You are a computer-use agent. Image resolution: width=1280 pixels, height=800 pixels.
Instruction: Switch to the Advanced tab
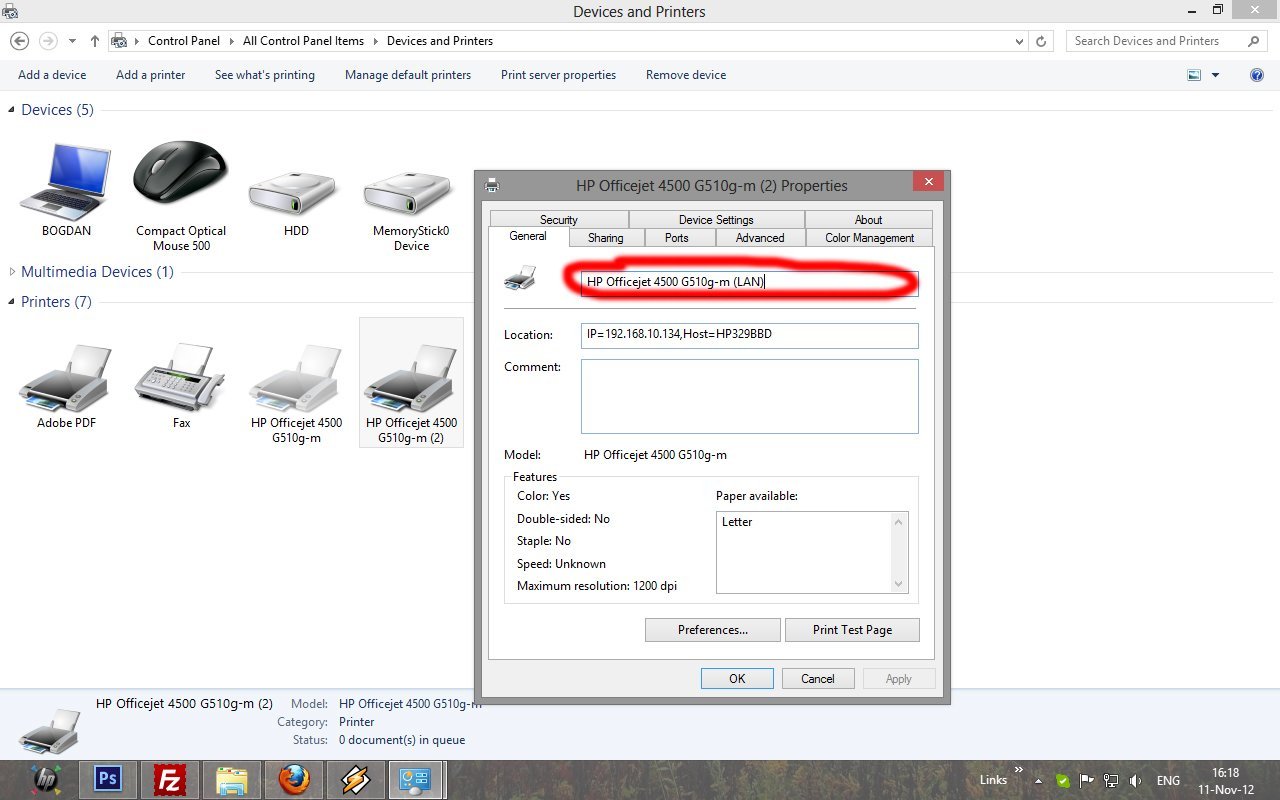(x=760, y=238)
